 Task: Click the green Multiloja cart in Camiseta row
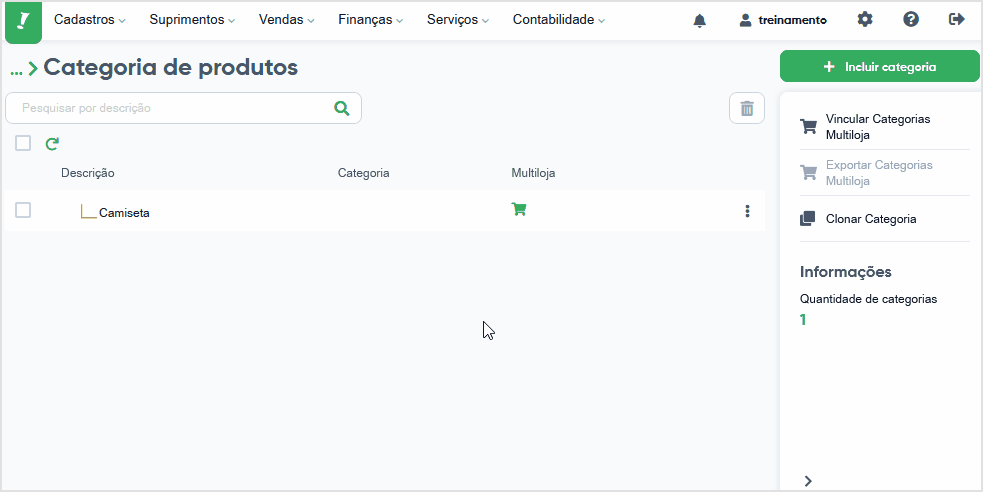[519, 209]
